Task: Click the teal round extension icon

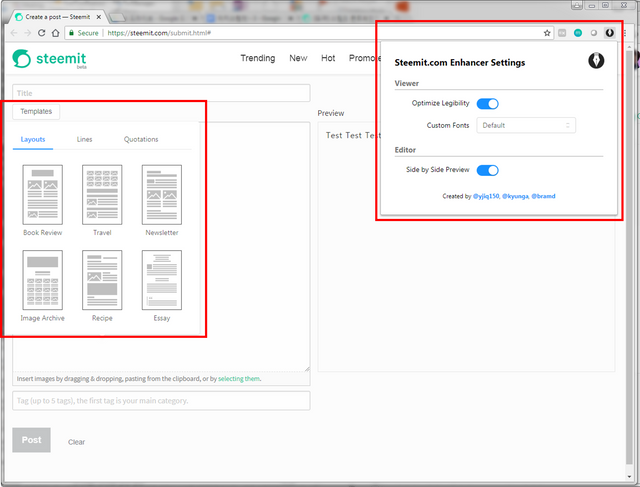Action: [578, 33]
